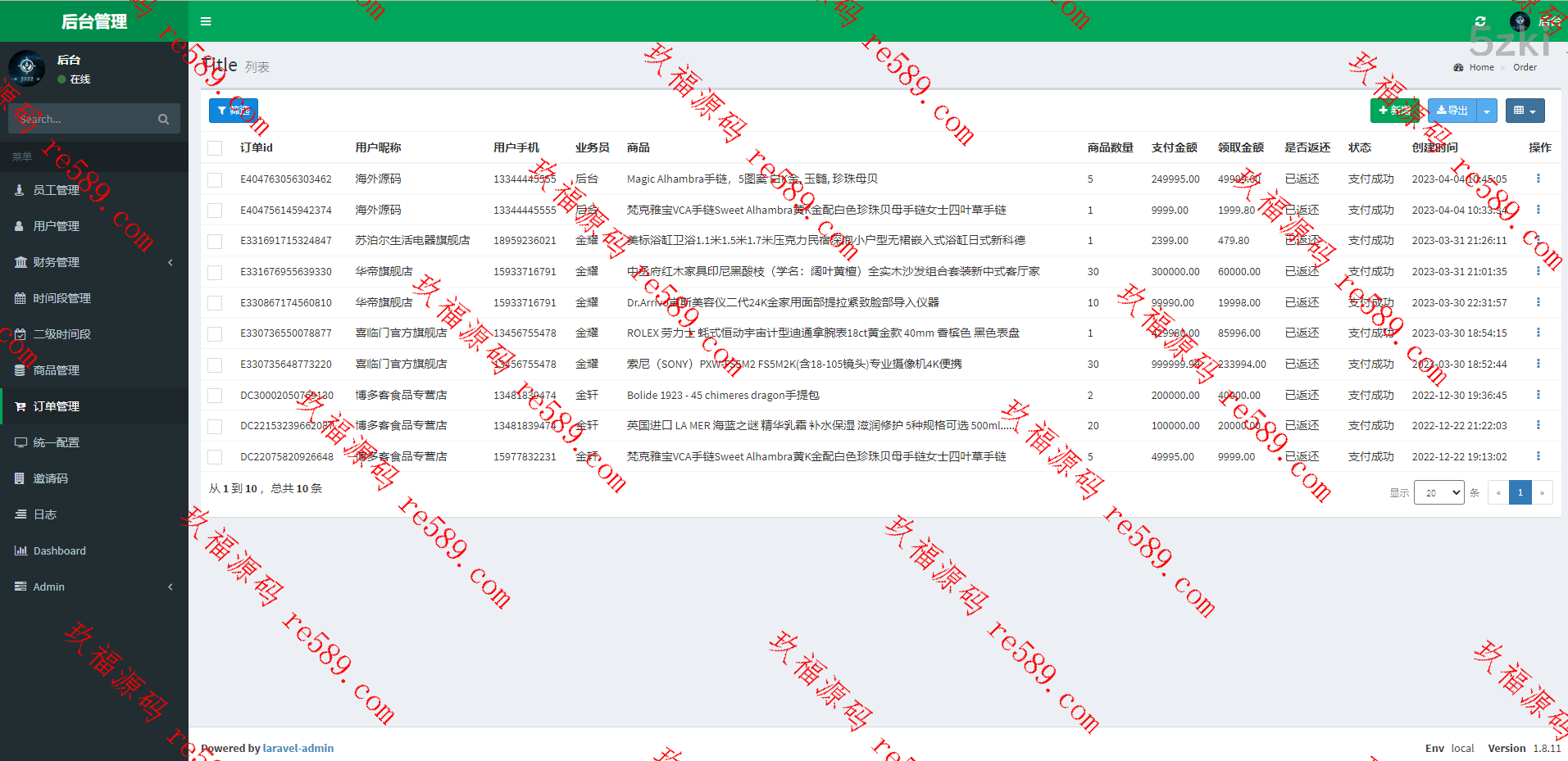Screen dimensions: 1568x761
Task: Click the search magnifier icon in sidebar
Action: [x=163, y=119]
